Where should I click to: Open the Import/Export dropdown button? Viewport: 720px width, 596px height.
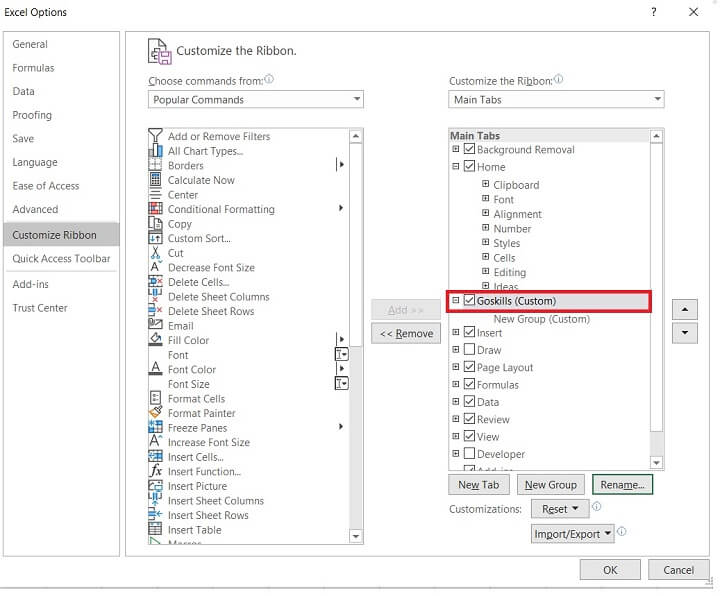[x=572, y=534]
